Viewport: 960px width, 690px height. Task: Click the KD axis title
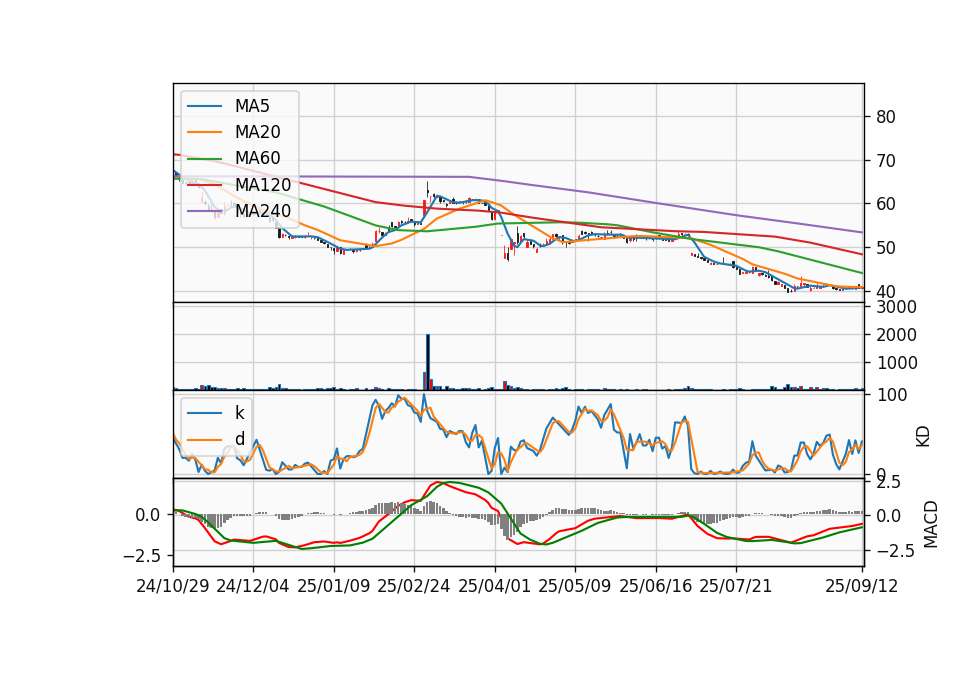pyautogui.click(x=923, y=437)
